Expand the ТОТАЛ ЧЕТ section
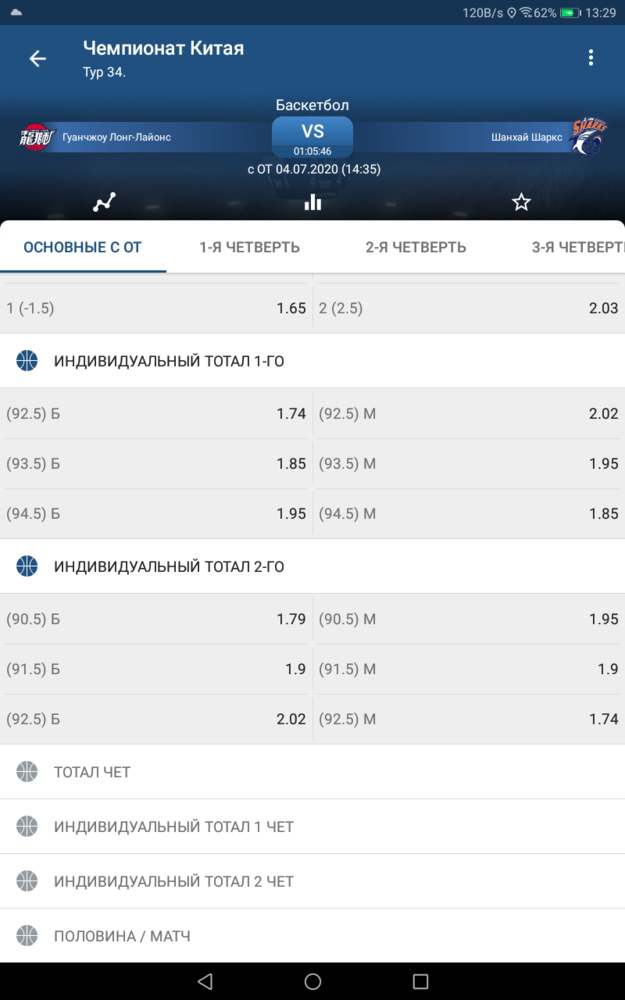The height and width of the screenshot is (1000, 625). click(x=312, y=772)
